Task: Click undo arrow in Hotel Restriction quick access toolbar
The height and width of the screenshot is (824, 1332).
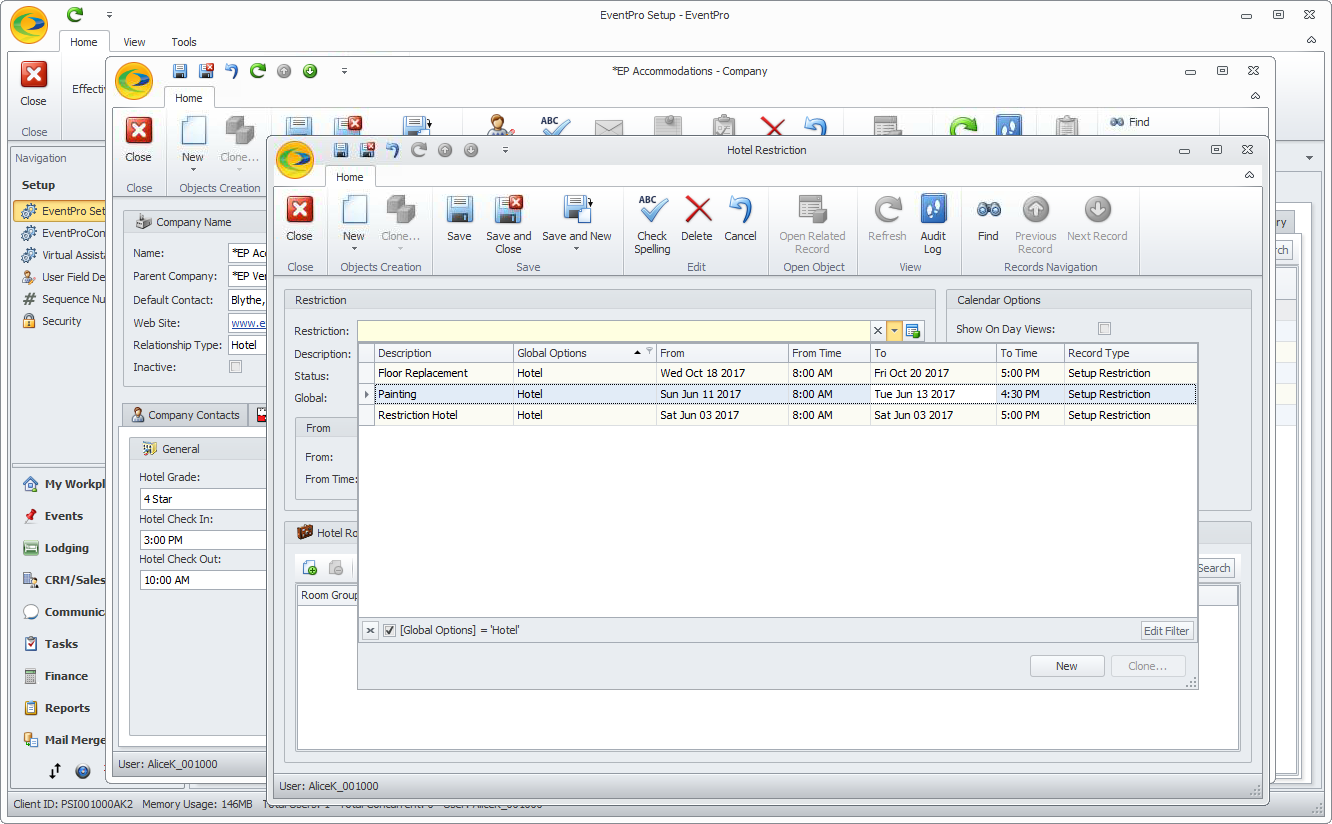Action: (x=393, y=150)
